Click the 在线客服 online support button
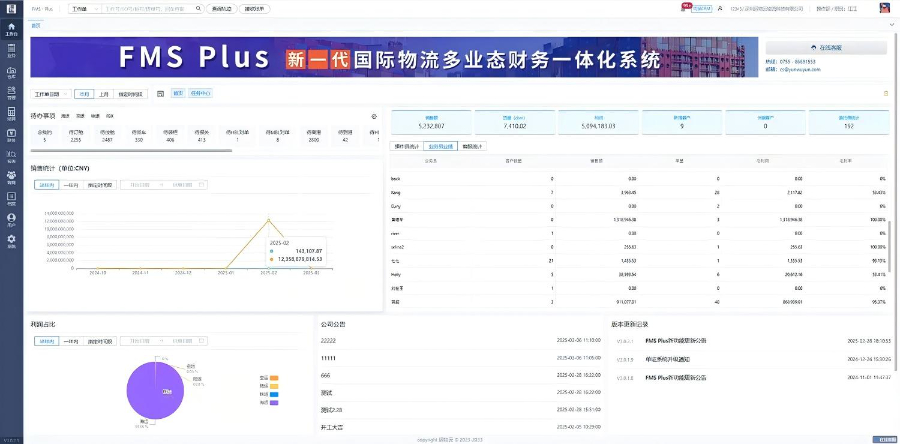900x444 pixels. [825, 47]
